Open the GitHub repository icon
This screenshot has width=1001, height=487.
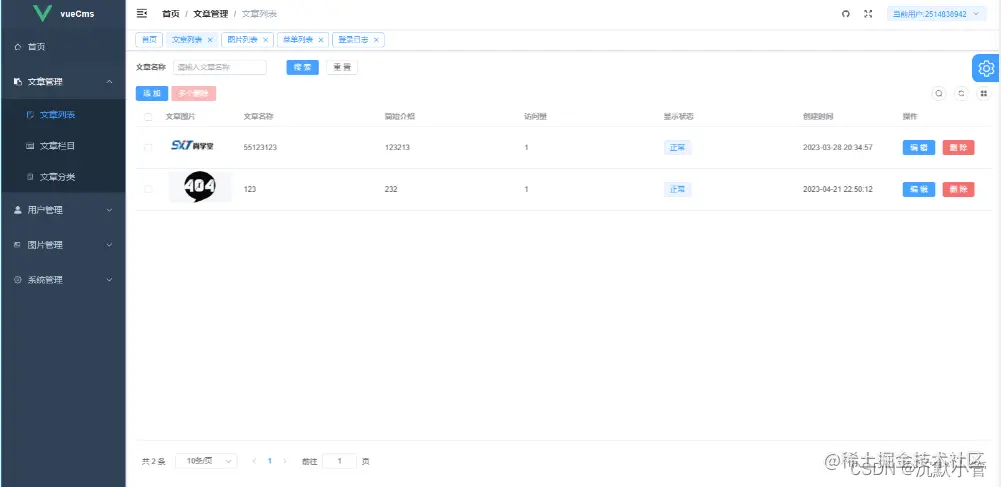pos(846,14)
